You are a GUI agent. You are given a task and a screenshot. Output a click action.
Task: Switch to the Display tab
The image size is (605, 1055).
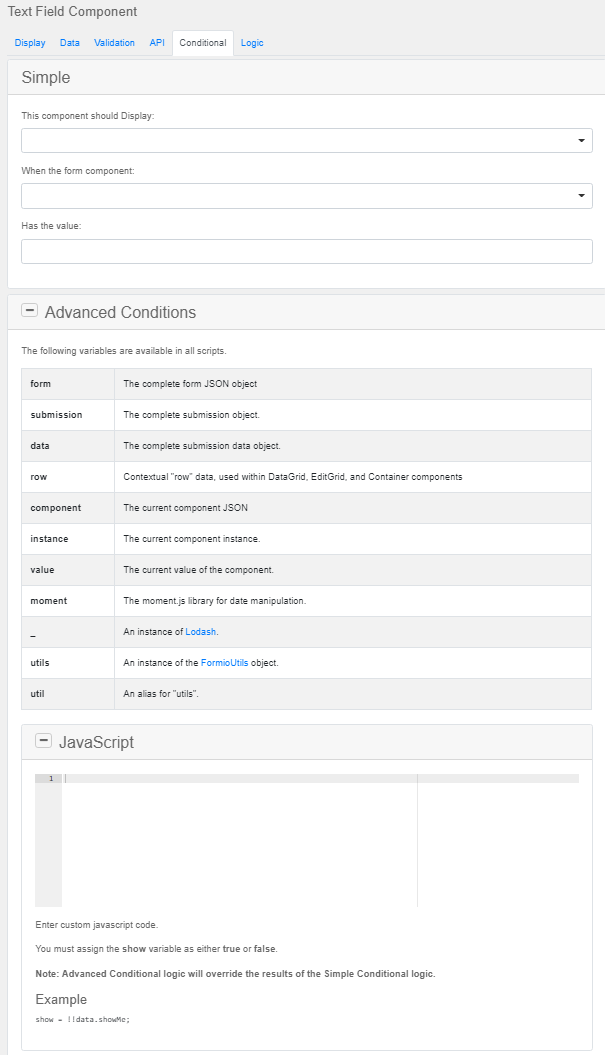tap(30, 43)
